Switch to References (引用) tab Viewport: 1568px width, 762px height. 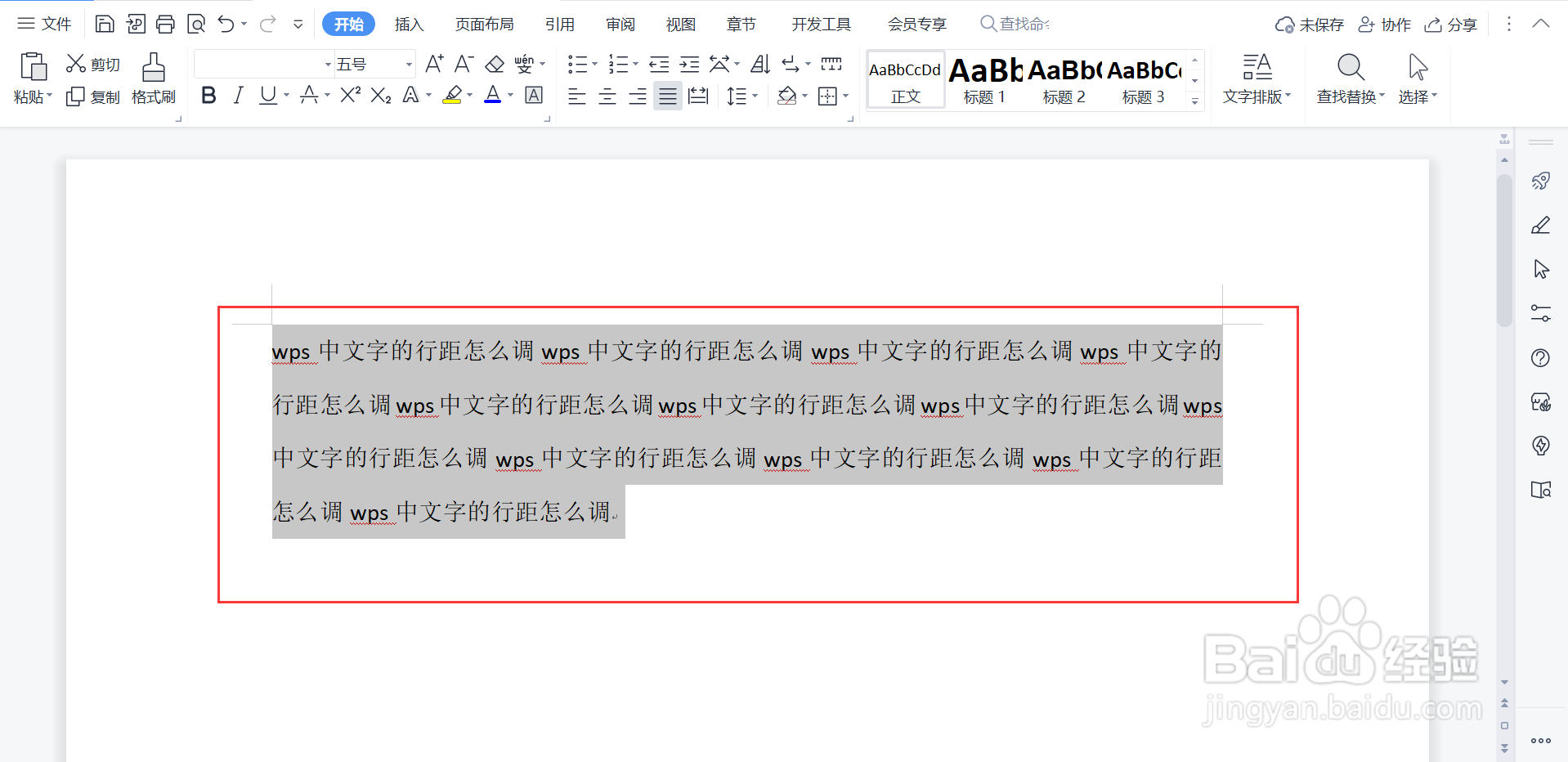559,25
